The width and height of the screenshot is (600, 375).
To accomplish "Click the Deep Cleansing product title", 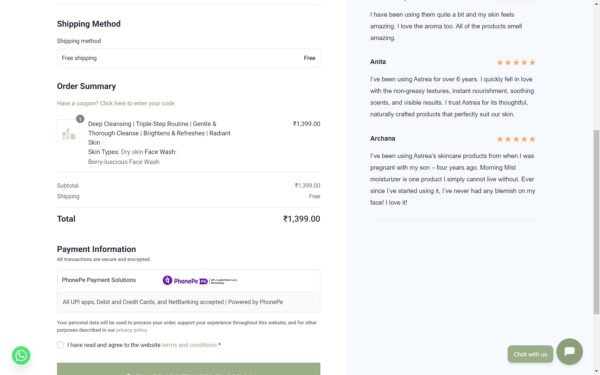I will click(159, 133).
